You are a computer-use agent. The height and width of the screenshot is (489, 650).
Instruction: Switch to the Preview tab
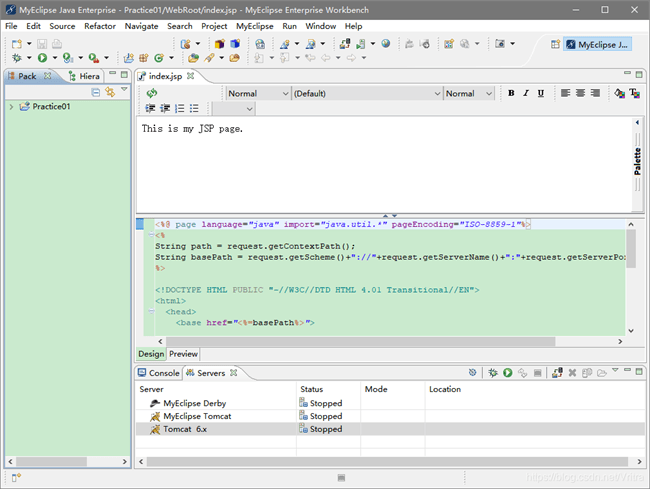(x=183, y=354)
